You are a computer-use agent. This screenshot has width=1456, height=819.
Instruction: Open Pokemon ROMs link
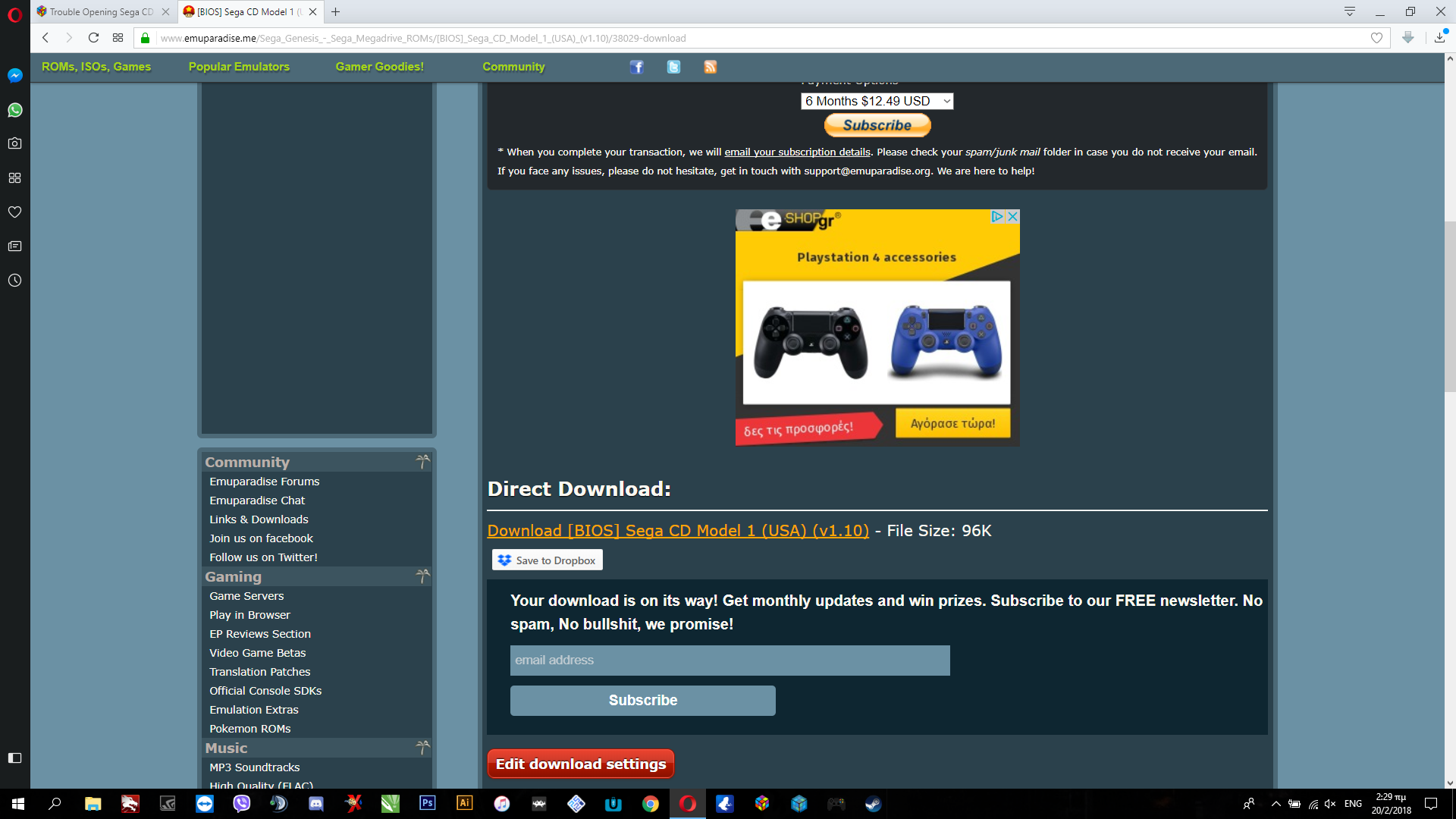pyautogui.click(x=250, y=729)
